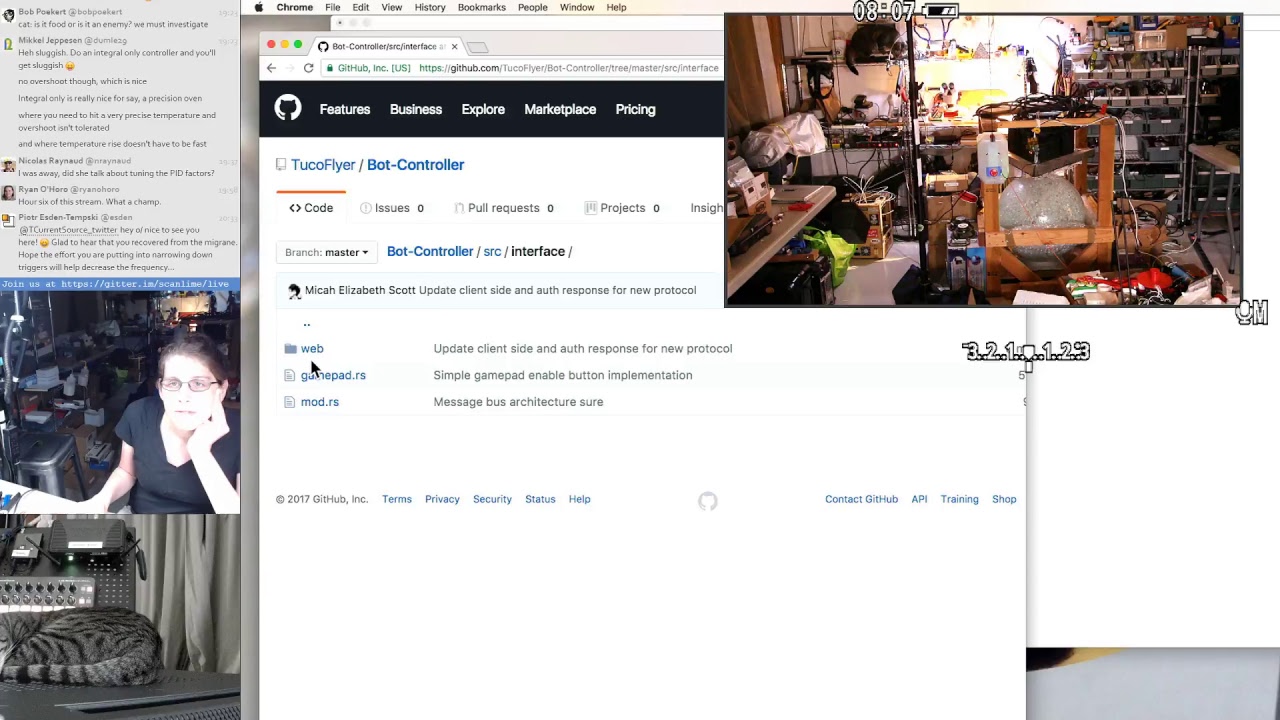Screen dimensions: 1280x720
Task: Open the mod.rs file
Action: point(320,402)
